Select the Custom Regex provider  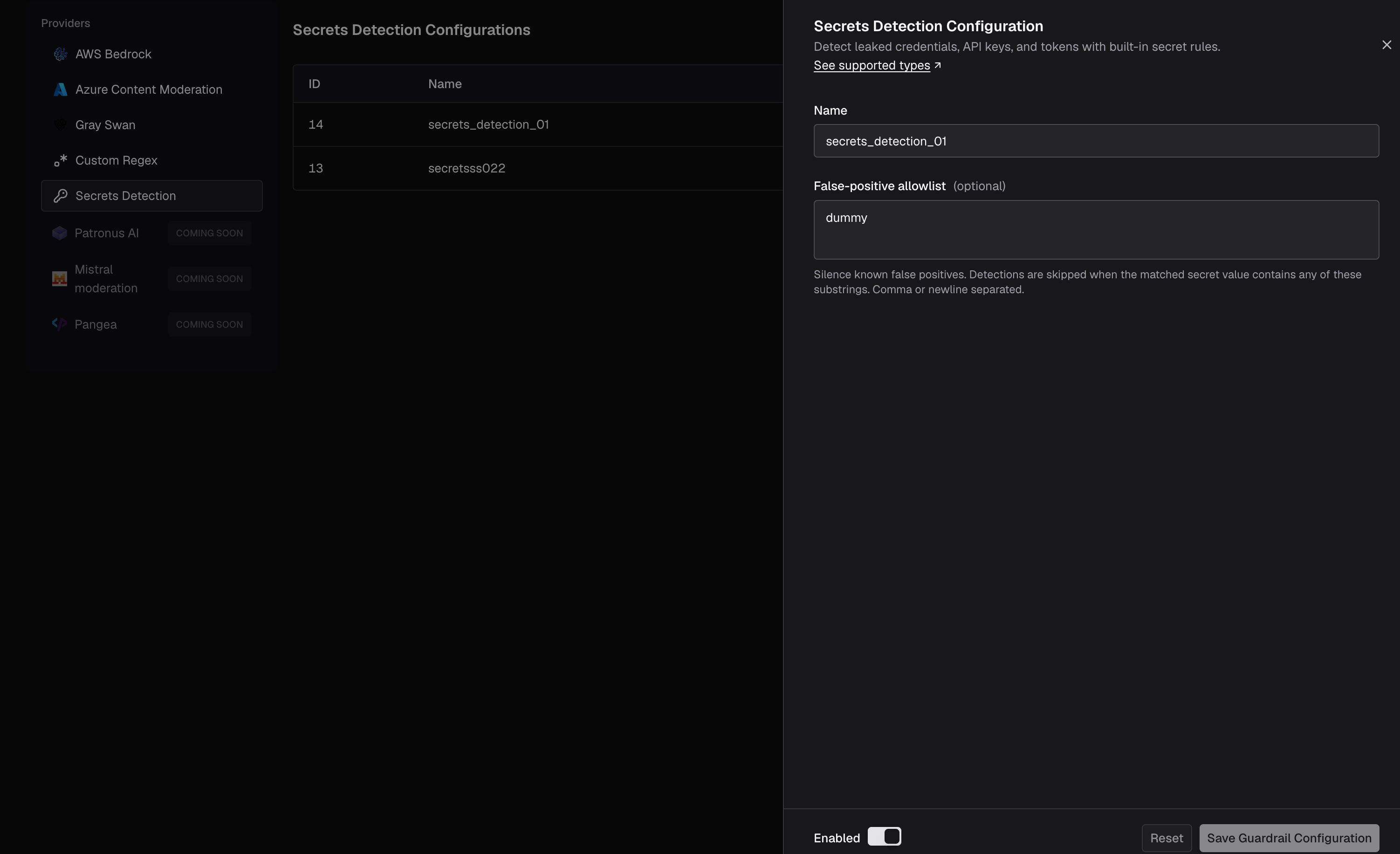152,160
